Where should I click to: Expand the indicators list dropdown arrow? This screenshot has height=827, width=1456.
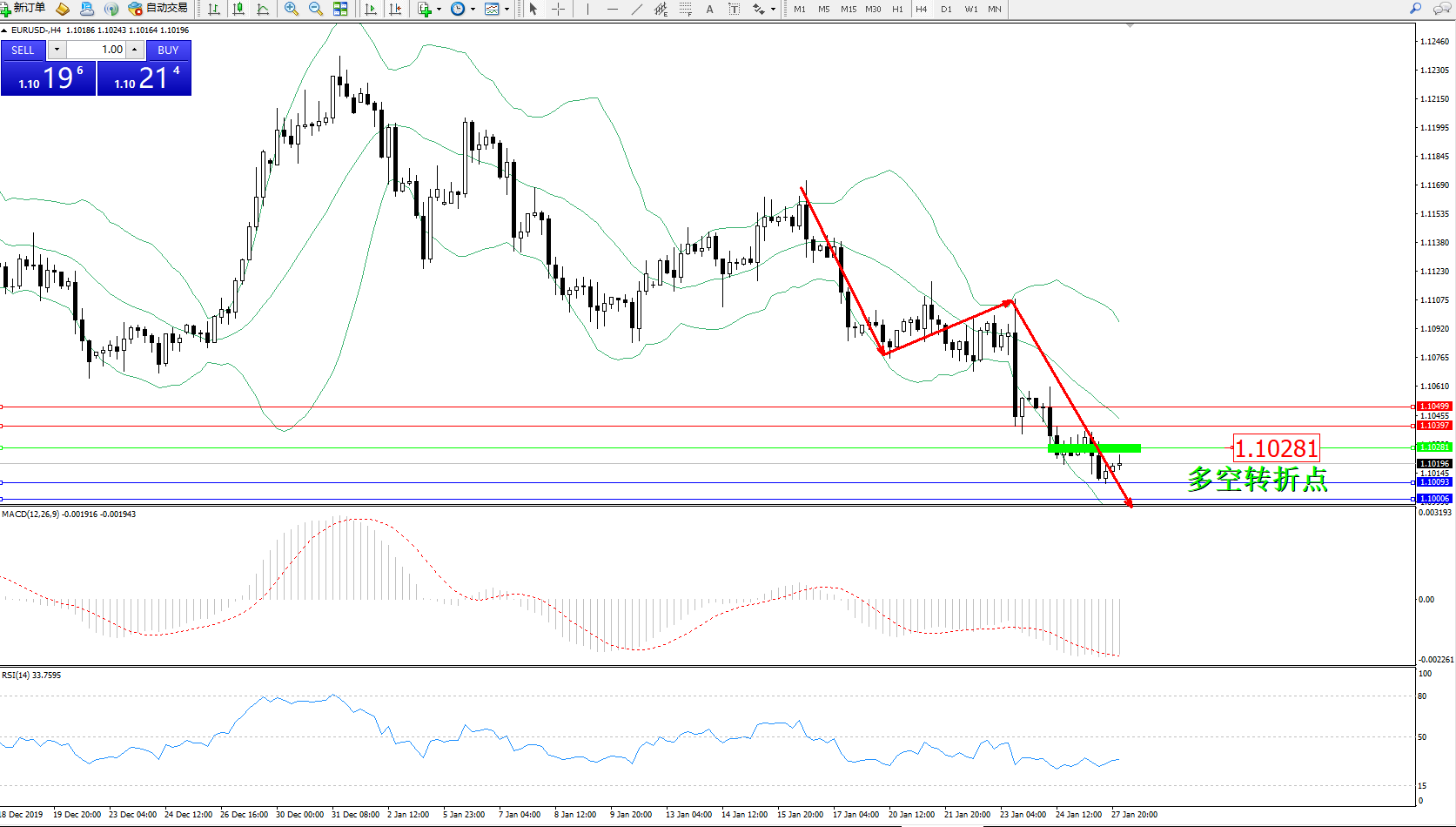point(439,9)
